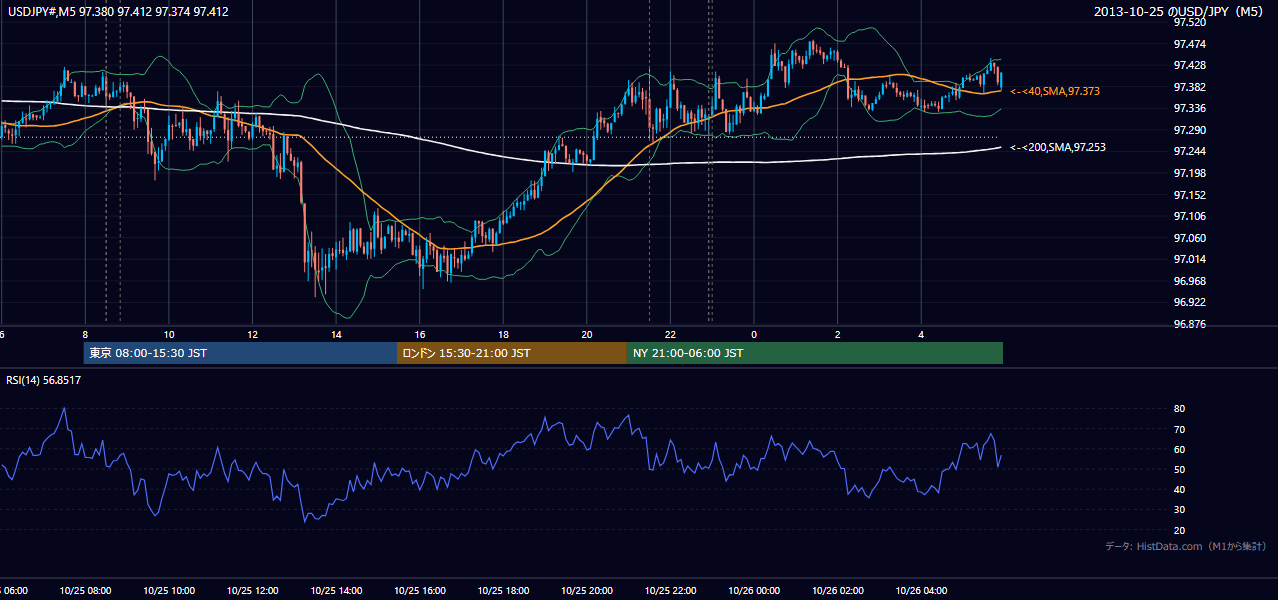
Task: Click RSI scale value 80
Action: click(x=1179, y=409)
